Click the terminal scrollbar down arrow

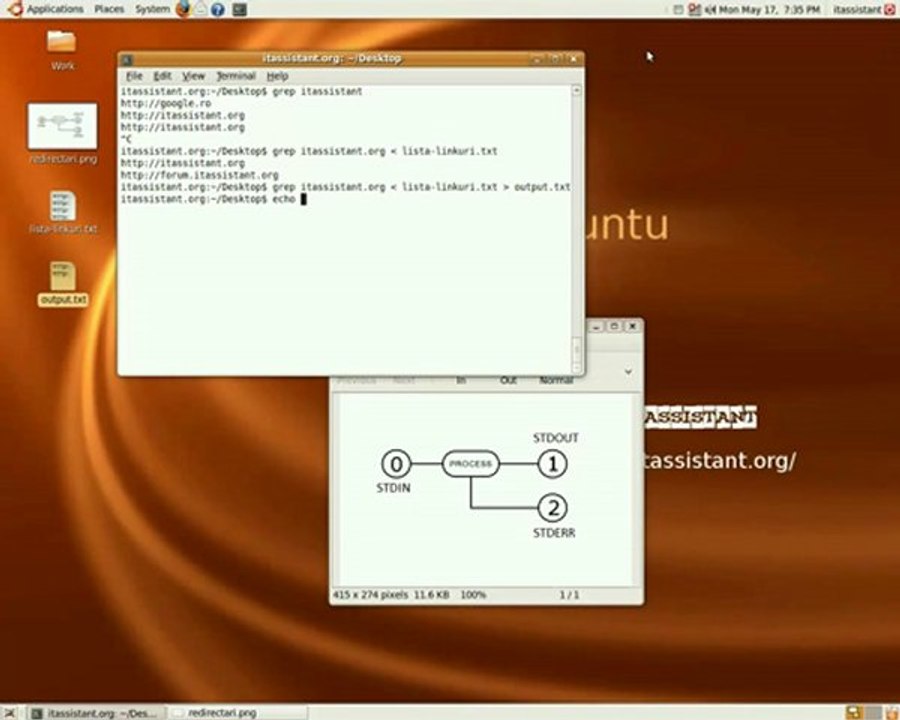click(576, 368)
